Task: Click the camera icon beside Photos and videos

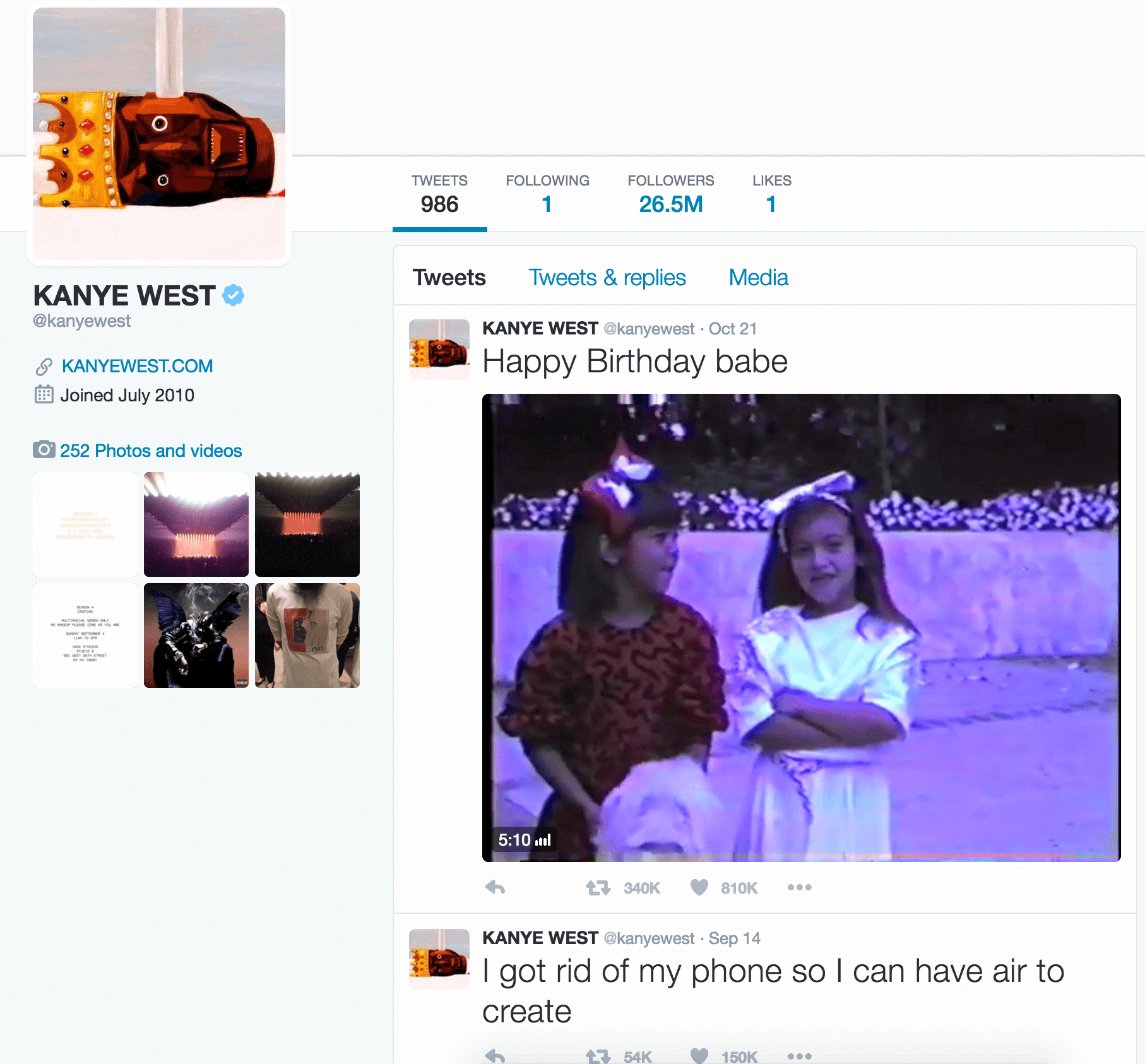Action: (x=44, y=449)
